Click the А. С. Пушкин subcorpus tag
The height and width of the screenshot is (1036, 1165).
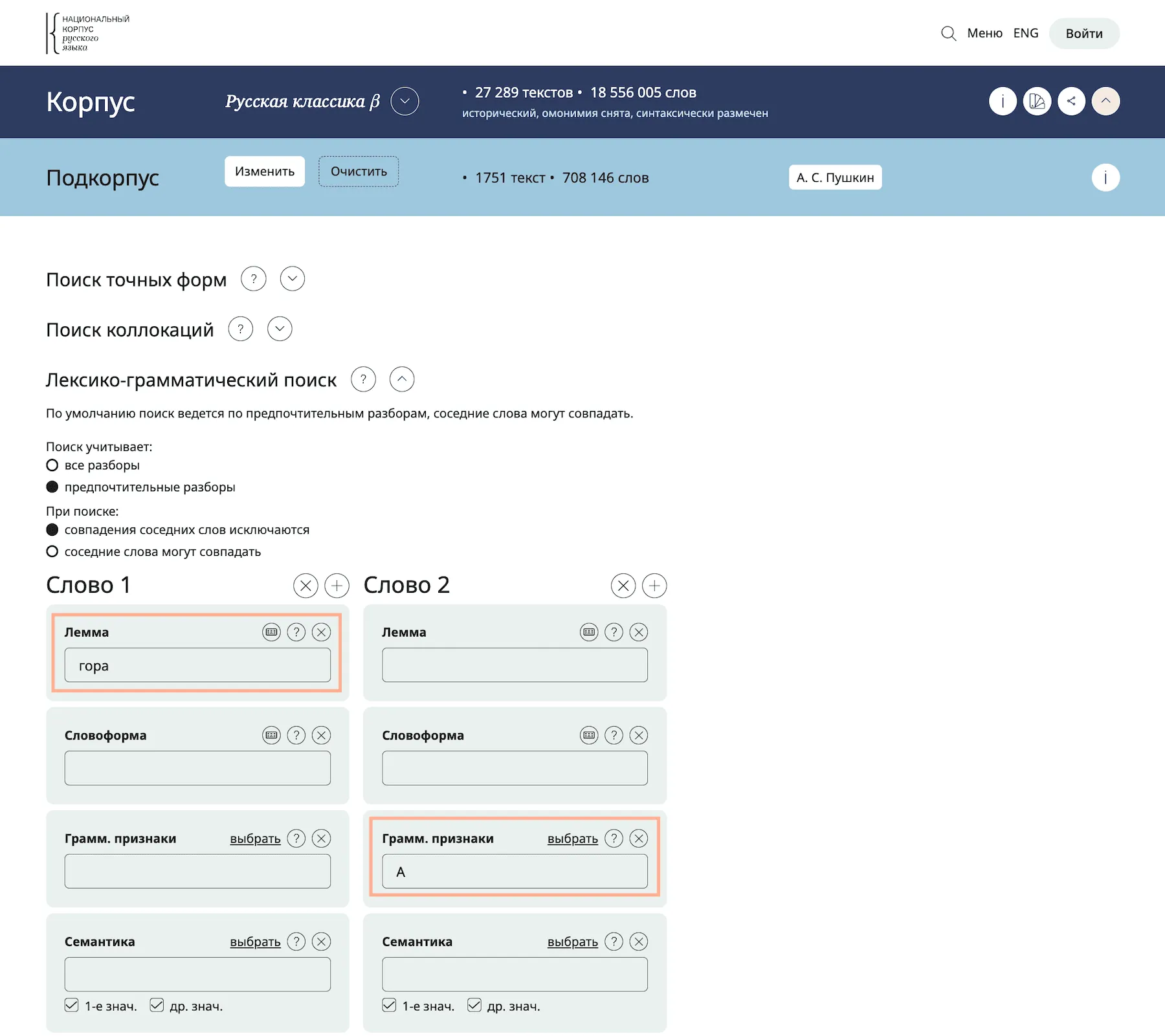point(835,177)
